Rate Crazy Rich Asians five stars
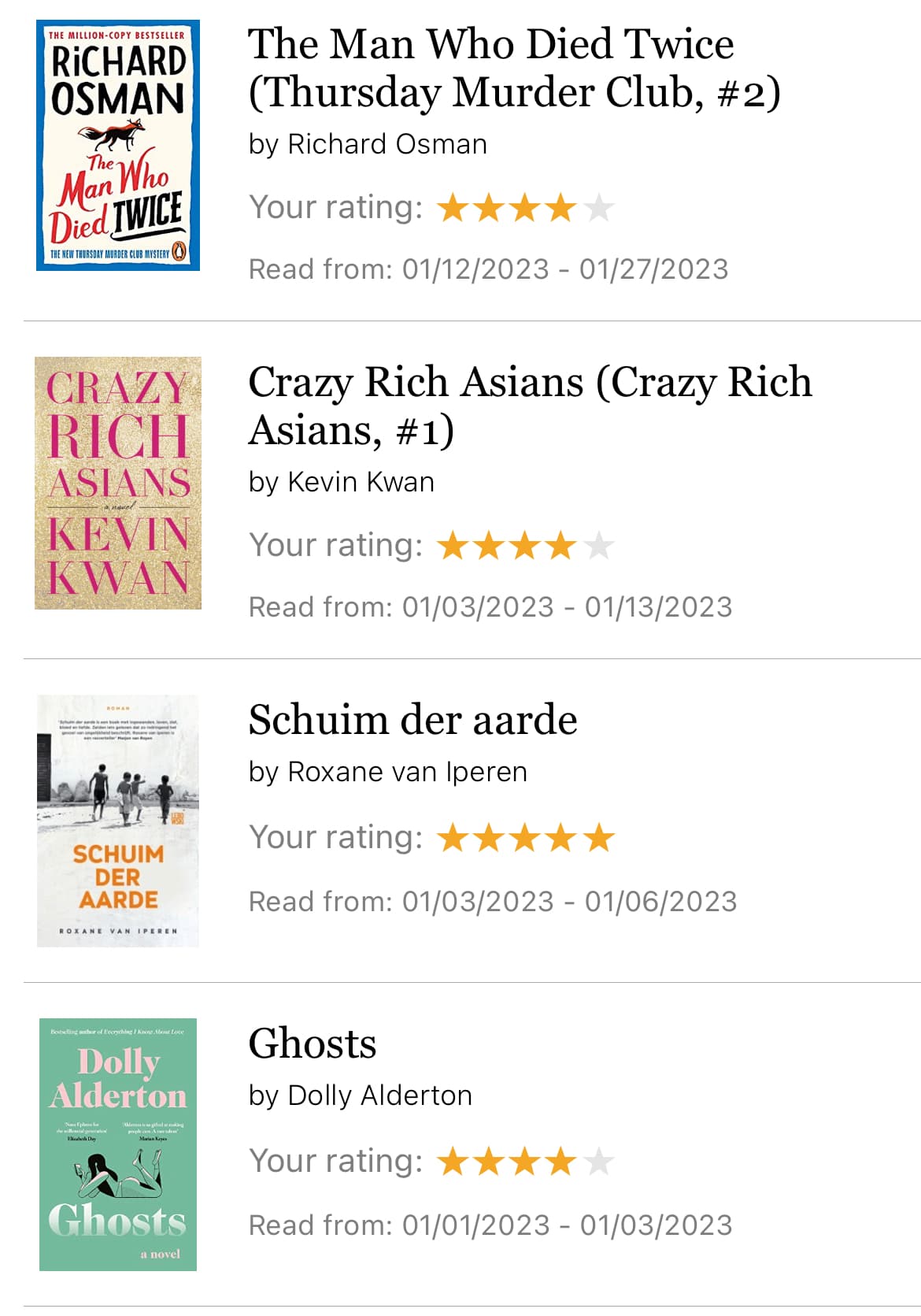The height and width of the screenshot is (1316, 921). point(599,546)
